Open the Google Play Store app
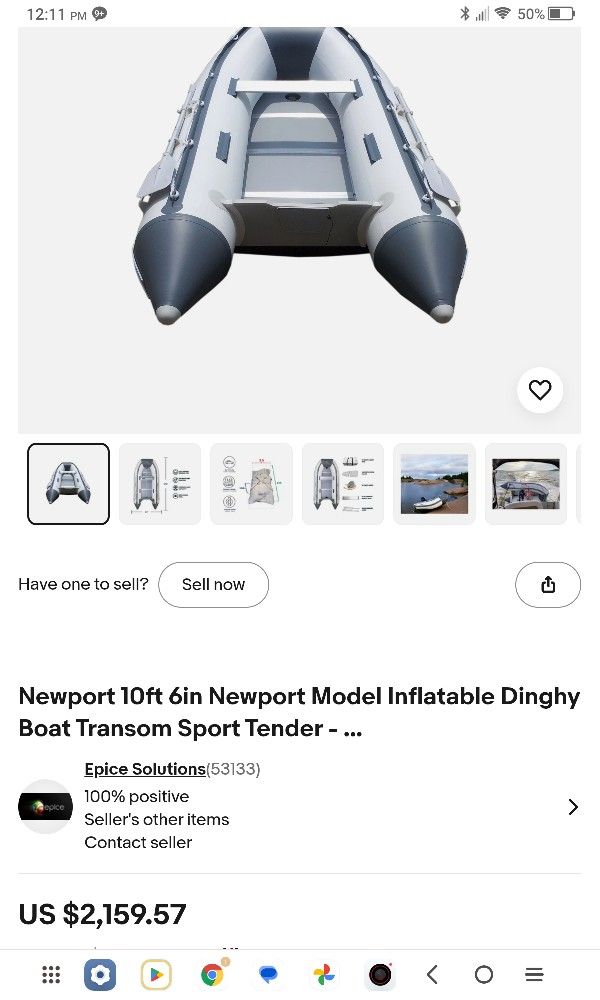This screenshot has height=1000, width=600. pos(156,975)
